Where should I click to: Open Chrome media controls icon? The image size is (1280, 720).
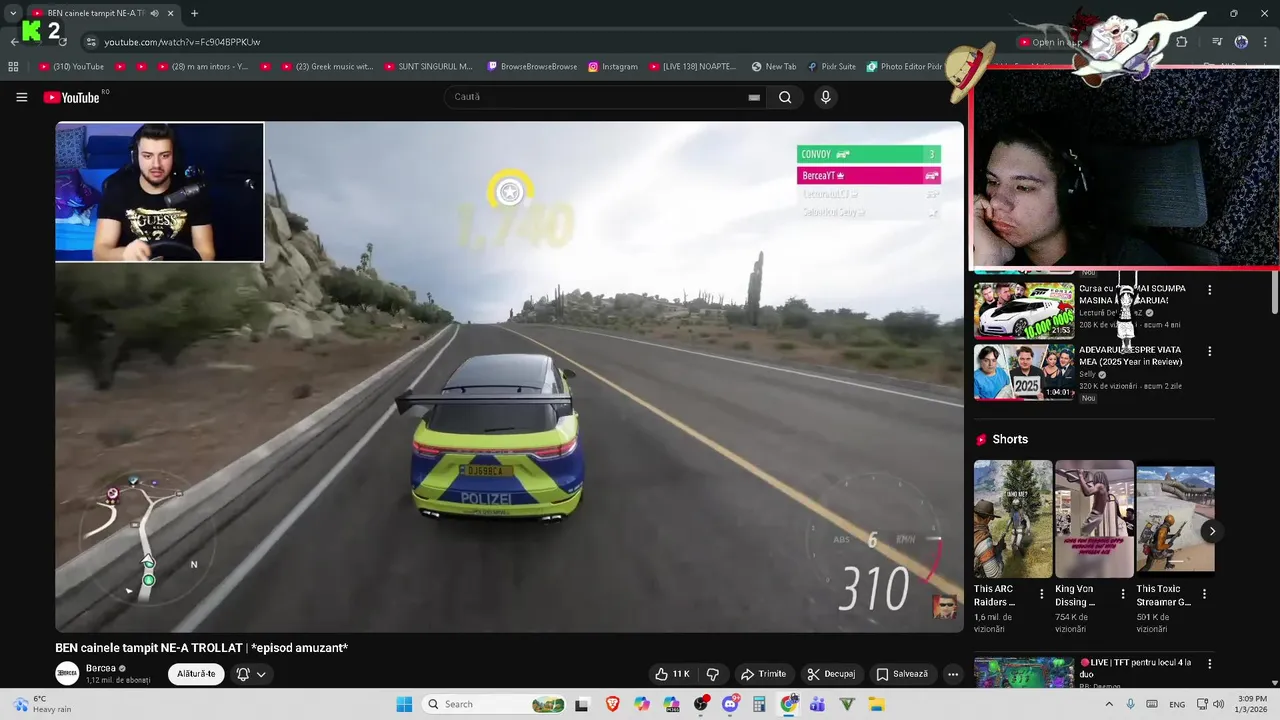1217,42
